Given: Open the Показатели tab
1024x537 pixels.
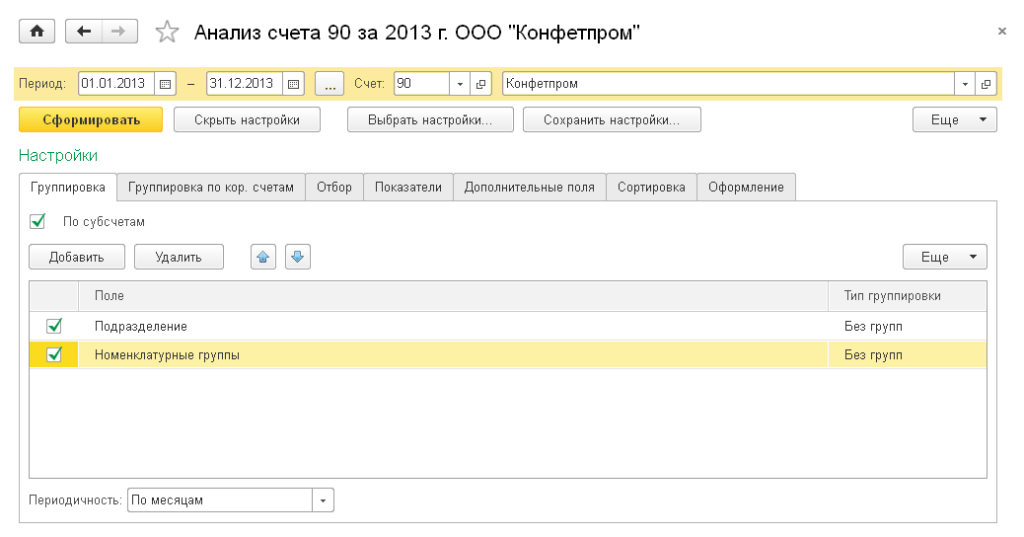Looking at the screenshot, I should (x=408, y=187).
